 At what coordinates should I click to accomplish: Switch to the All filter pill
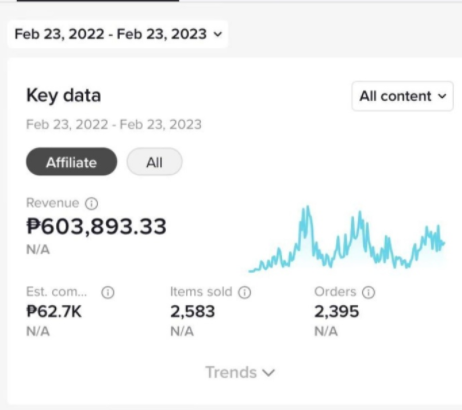(x=154, y=162)
